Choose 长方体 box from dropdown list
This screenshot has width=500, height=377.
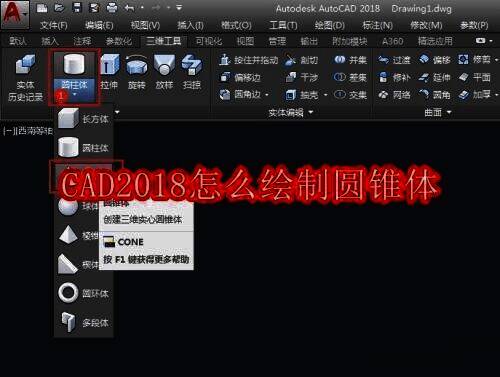coord(83,119)
